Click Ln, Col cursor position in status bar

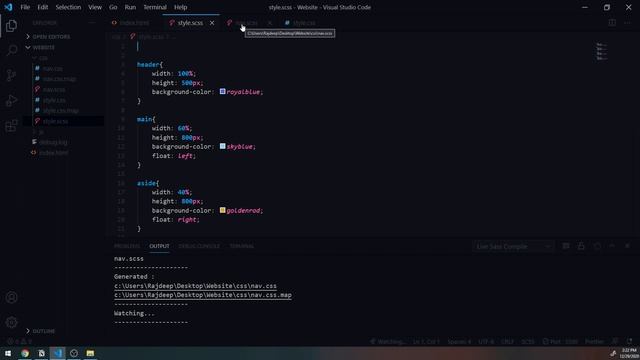(x=426, y=342)
